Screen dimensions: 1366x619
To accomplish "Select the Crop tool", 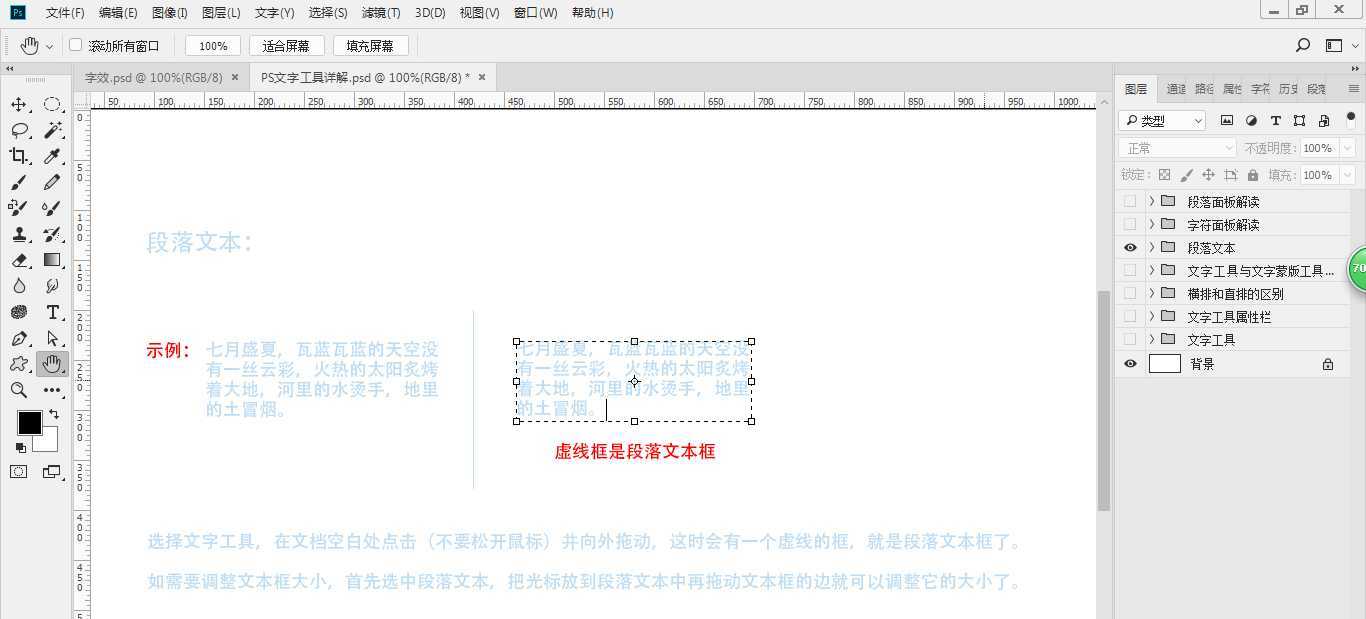I will [20, 156].
